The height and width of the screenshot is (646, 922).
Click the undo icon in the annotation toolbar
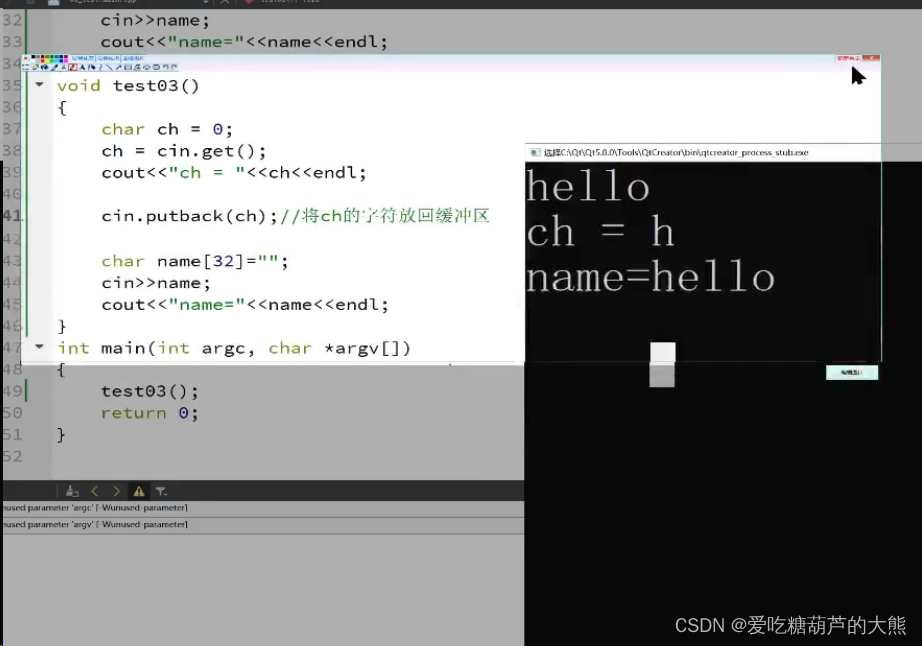point(165,69)
